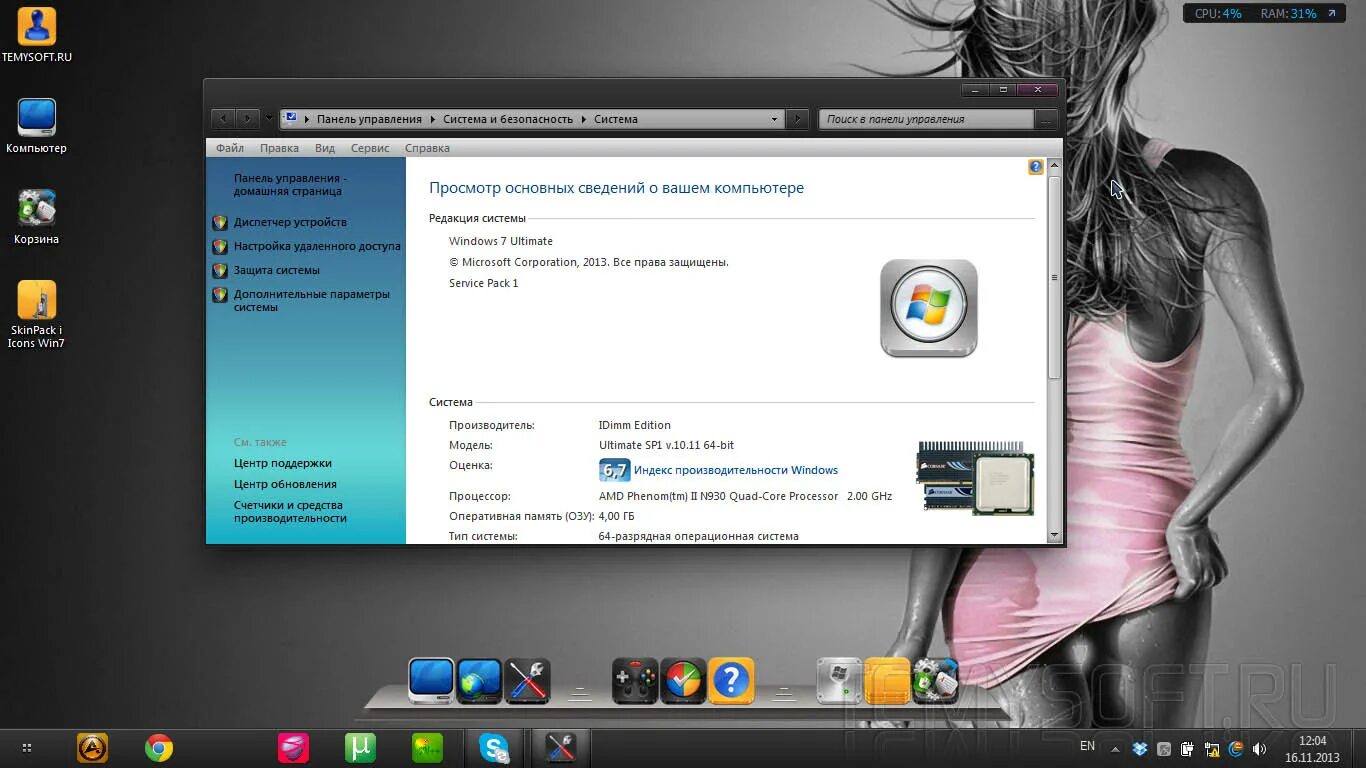
Task: Go forward with the navigation forward arrow
Action: (x=247, y=119)
